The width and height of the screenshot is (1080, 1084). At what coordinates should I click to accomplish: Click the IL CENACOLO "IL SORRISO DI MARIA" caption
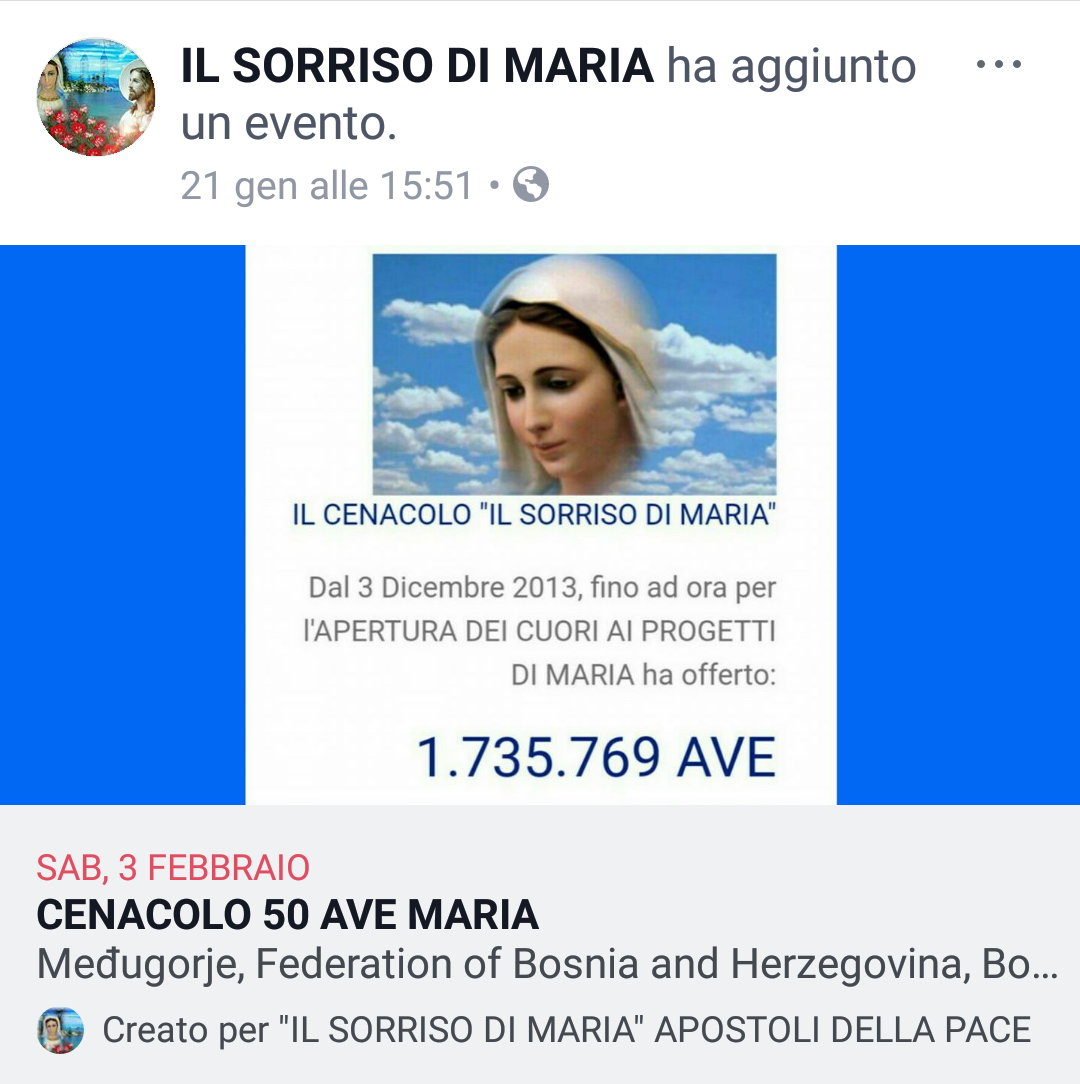pos(534,514)
